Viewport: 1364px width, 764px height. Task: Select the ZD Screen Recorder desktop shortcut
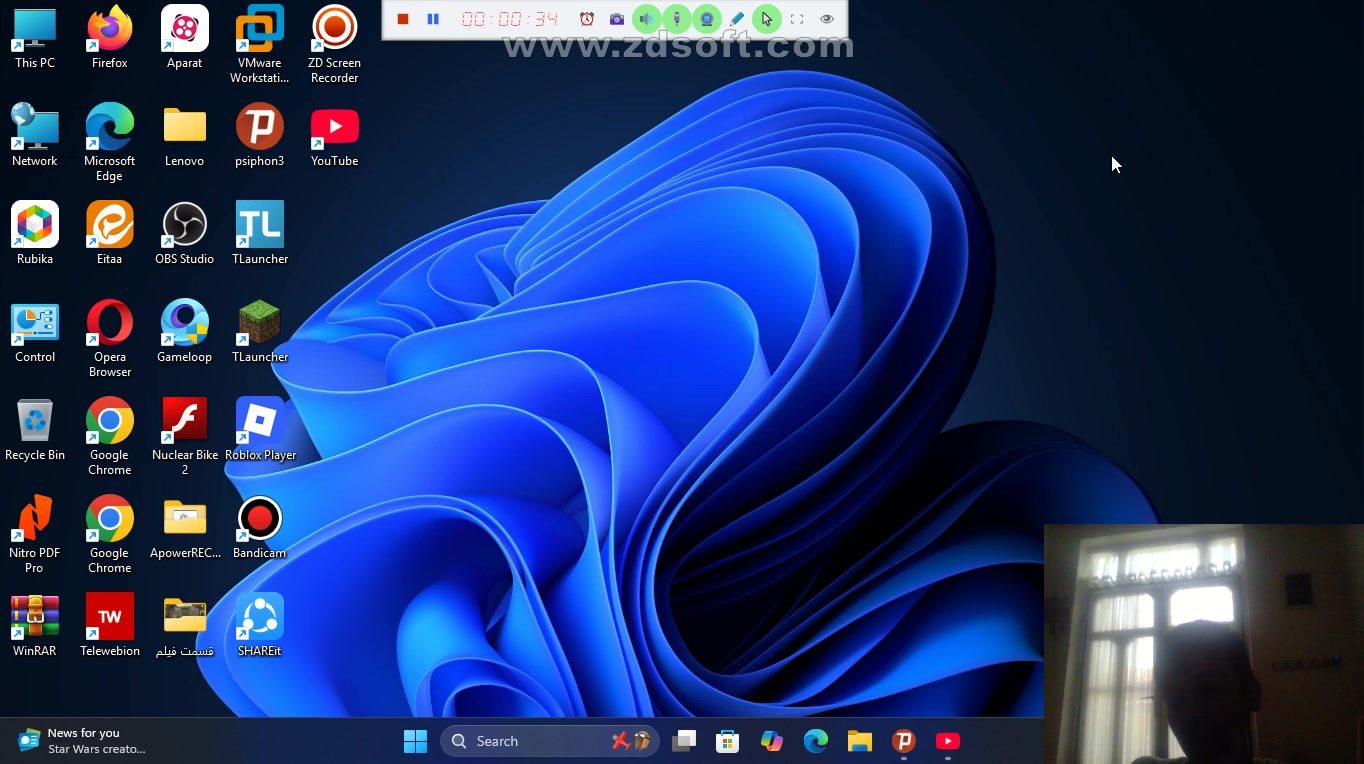tap(335, 45)
